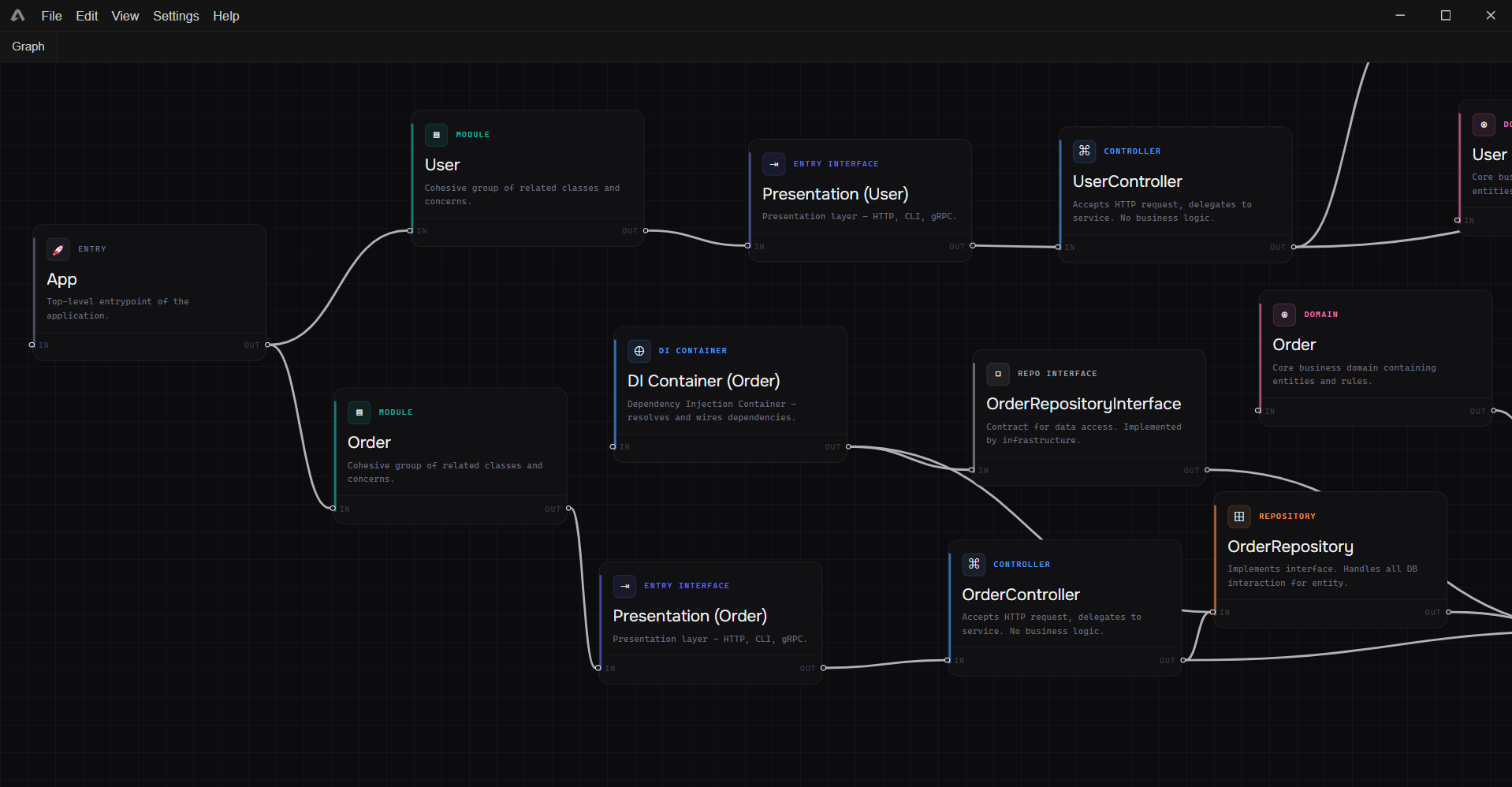Click the OUT port on the App node
1512x787 pixels.
point(268,345)
